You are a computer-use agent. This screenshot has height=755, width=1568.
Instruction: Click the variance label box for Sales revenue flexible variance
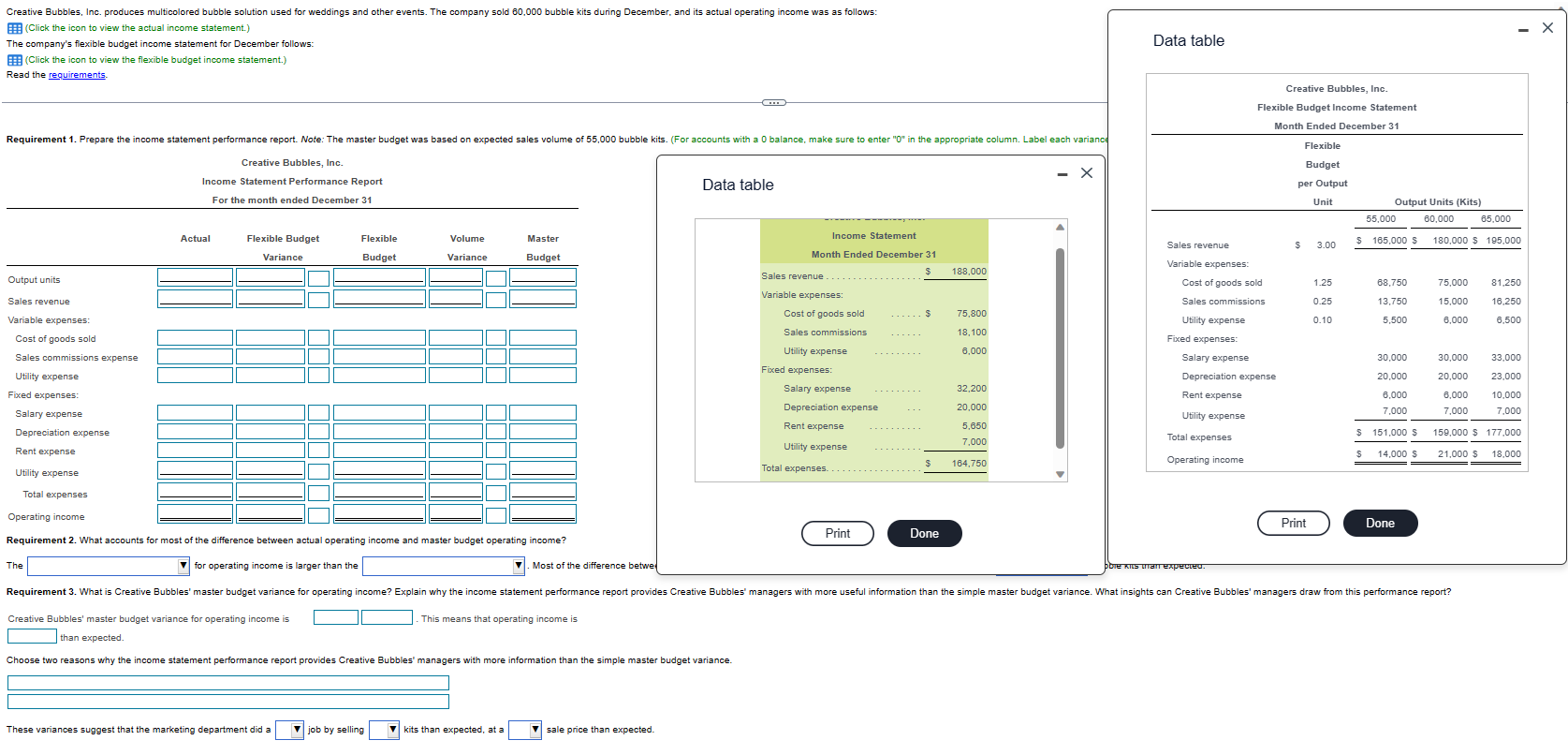[318, 300]
